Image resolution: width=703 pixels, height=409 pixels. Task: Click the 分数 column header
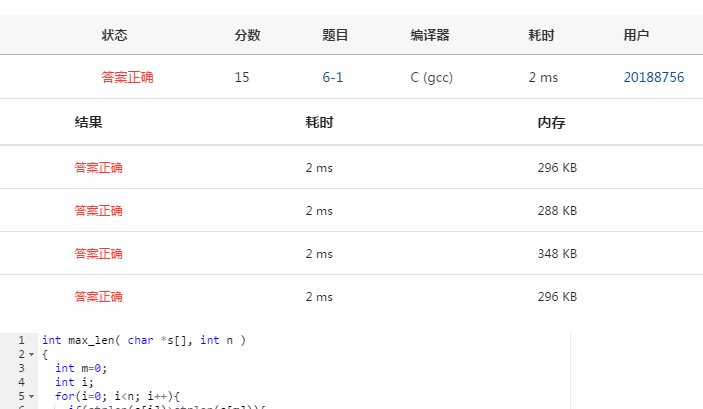[x=247, y=35]
